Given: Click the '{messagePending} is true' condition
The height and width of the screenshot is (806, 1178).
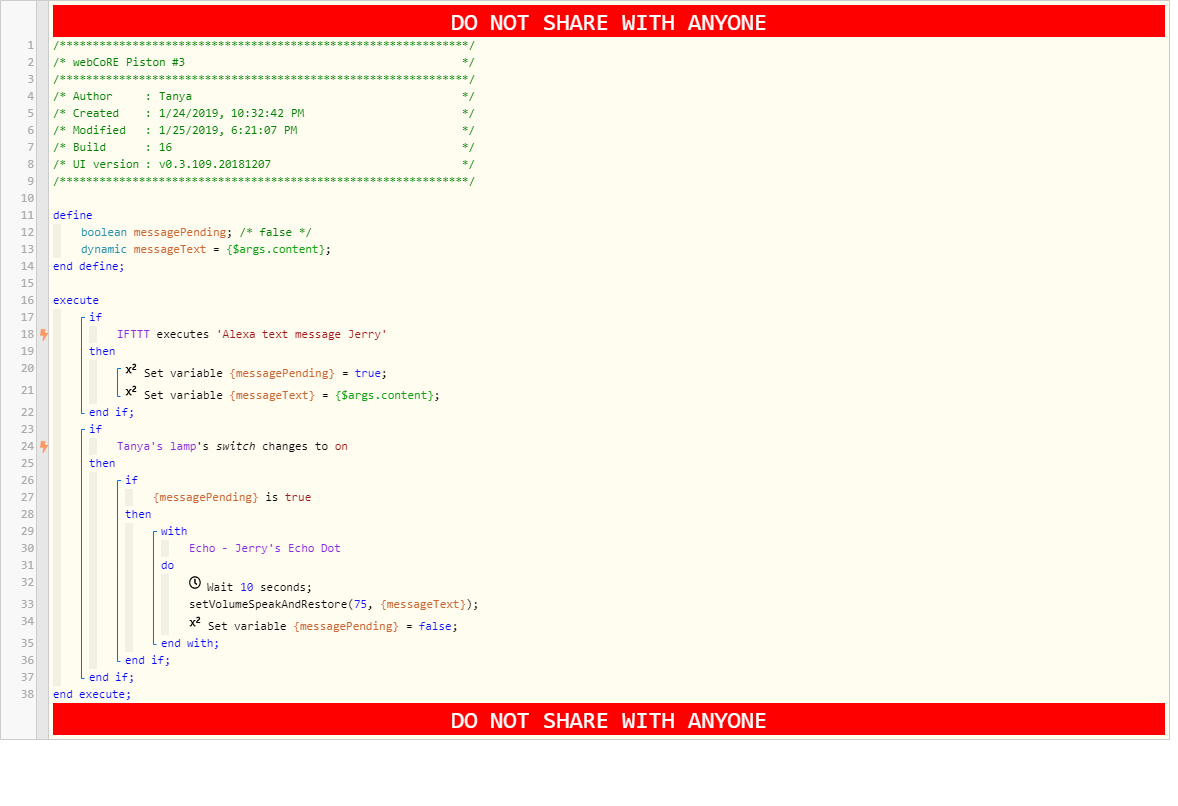Looking at the screenshot, I should coord(232,497).
